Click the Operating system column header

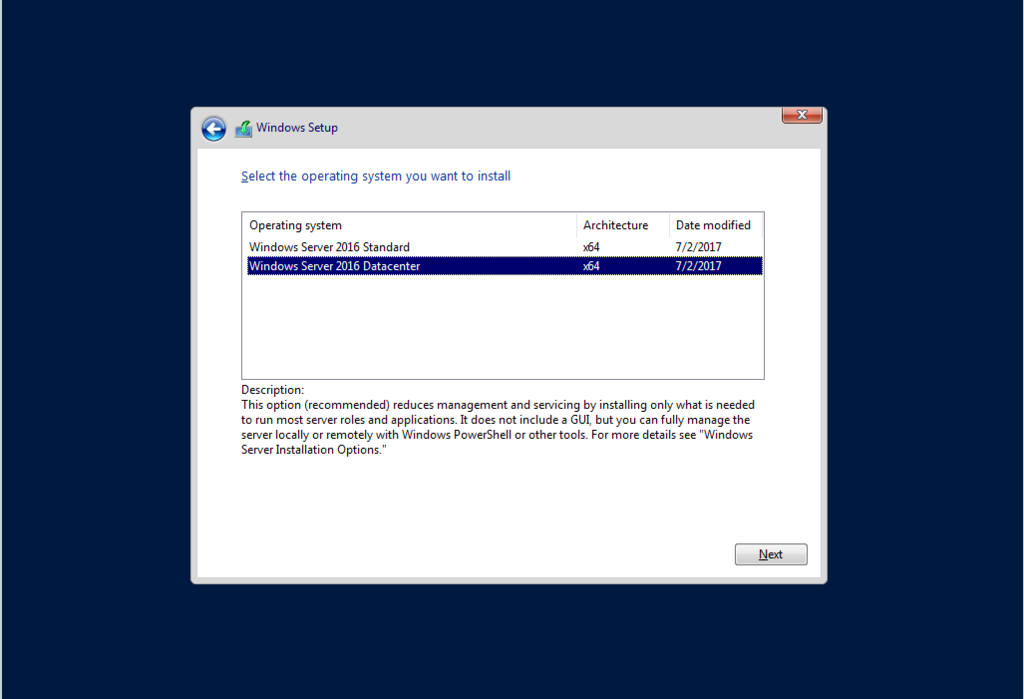coord(410,225)
